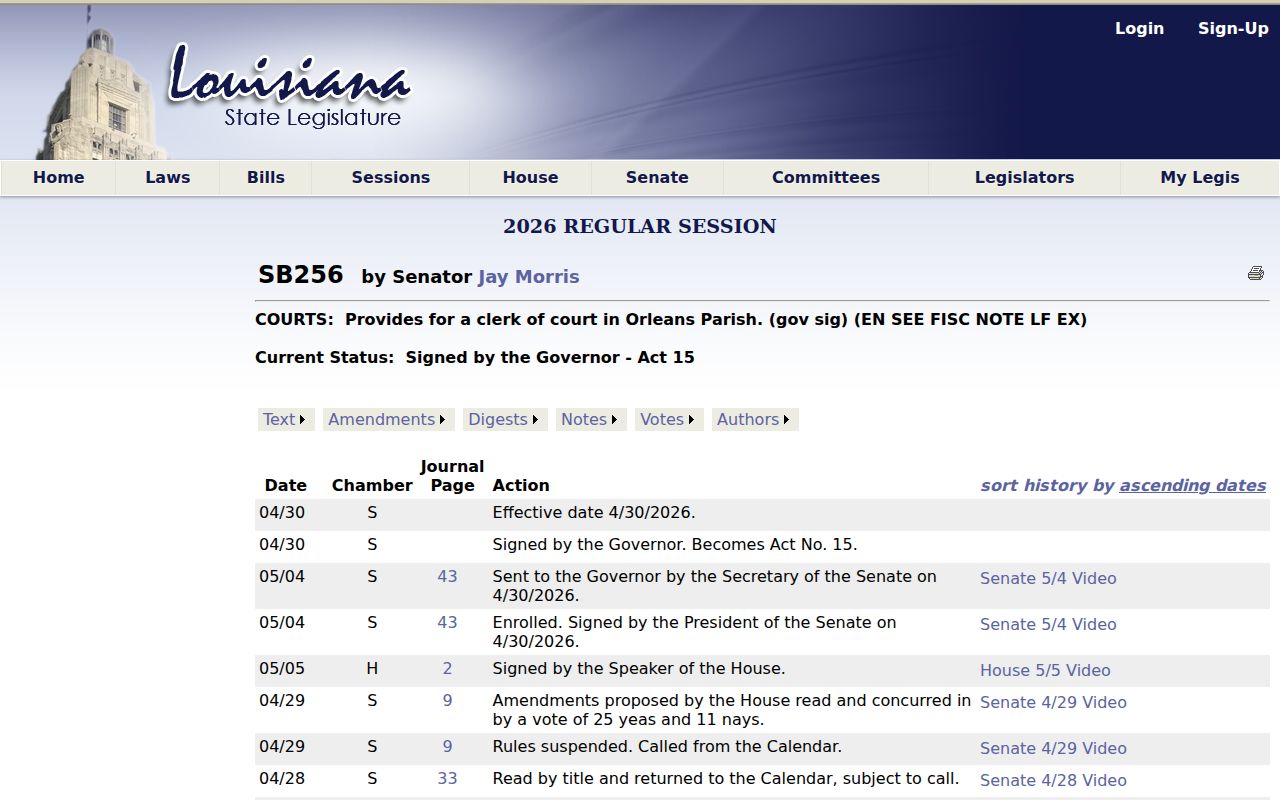
Task: Open Senate 4/29 Video for amendments concurred row
Action: coord(1053,703)
